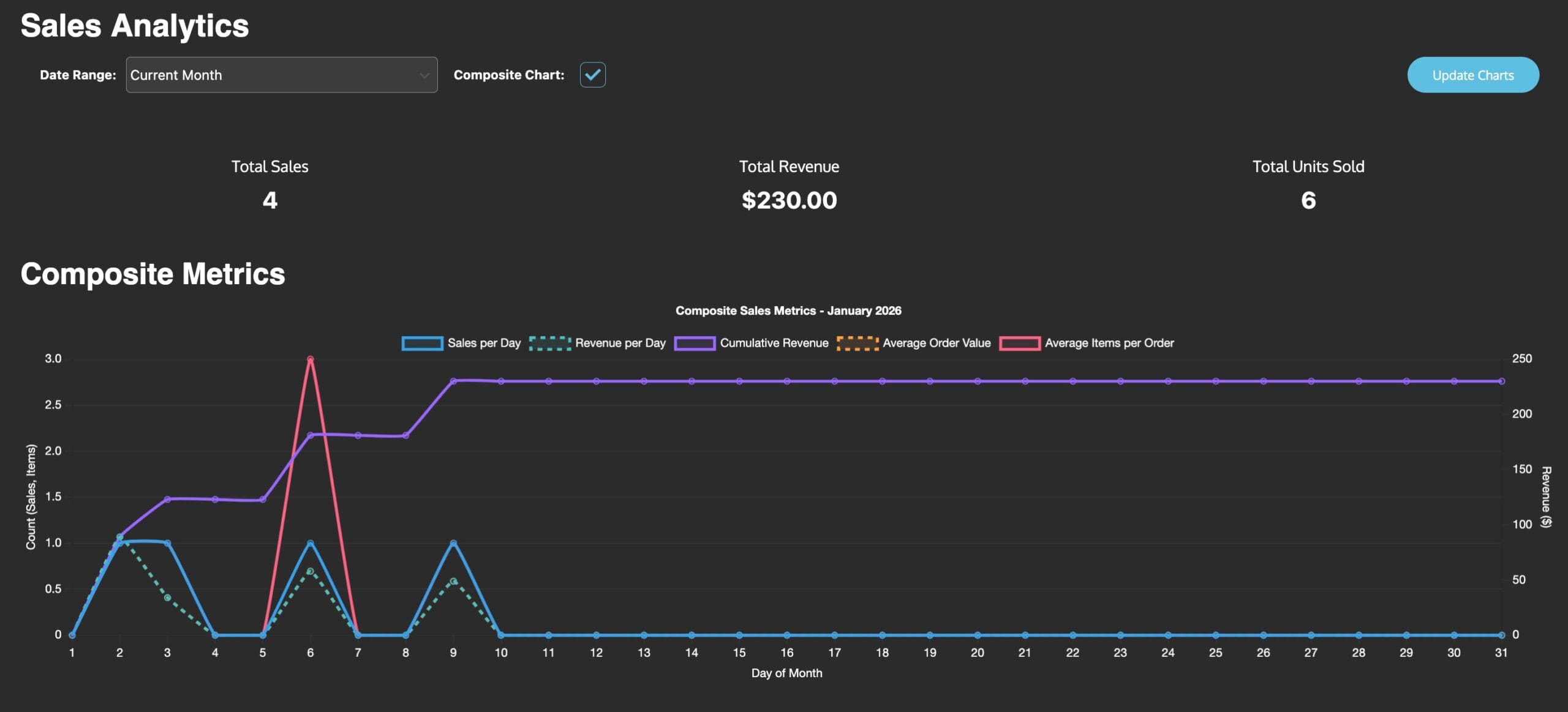
Task: Open the Date Range dropdown
Action: click(281, 75)
